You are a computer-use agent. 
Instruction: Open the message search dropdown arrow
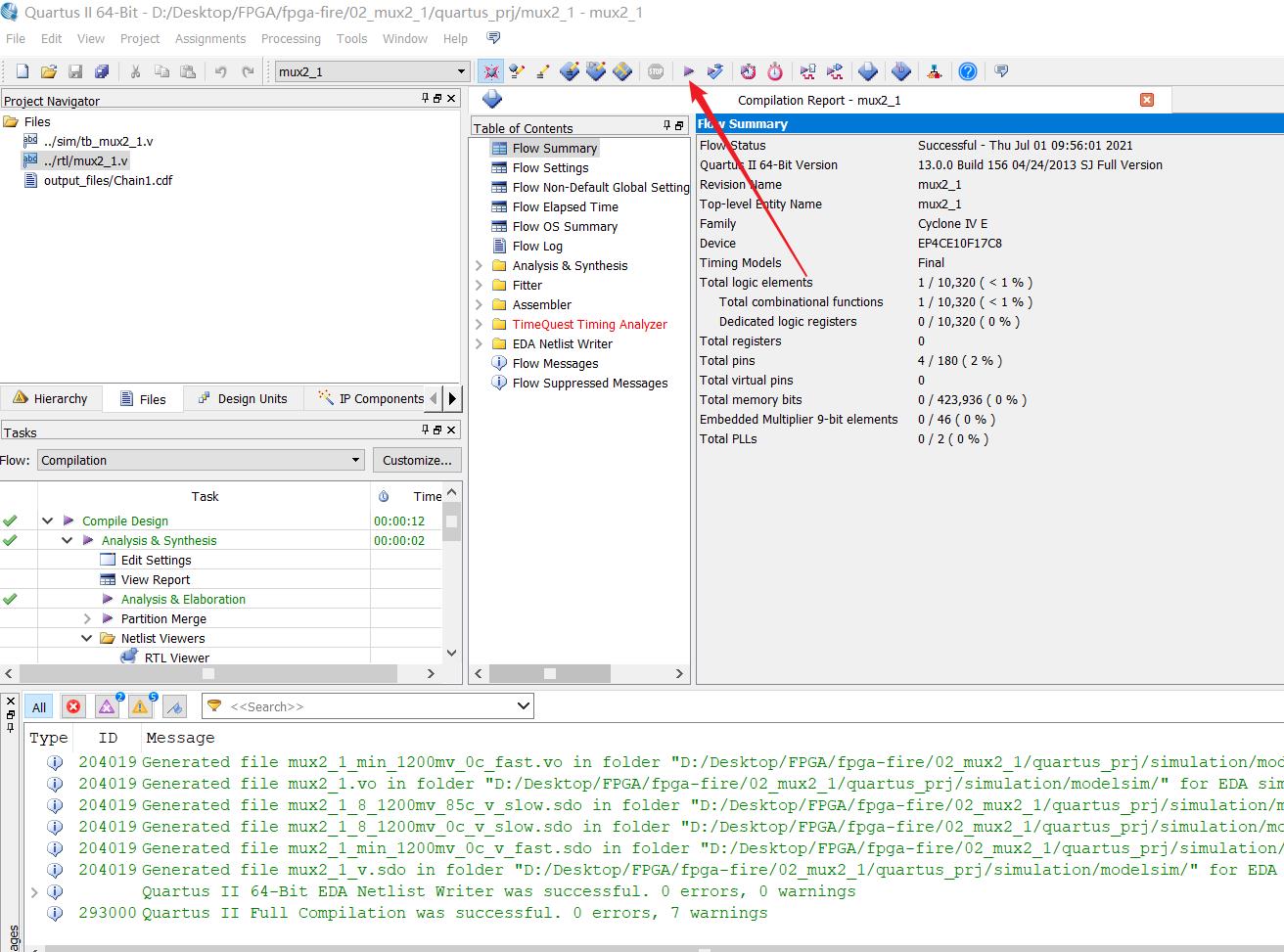click(523, 706)
